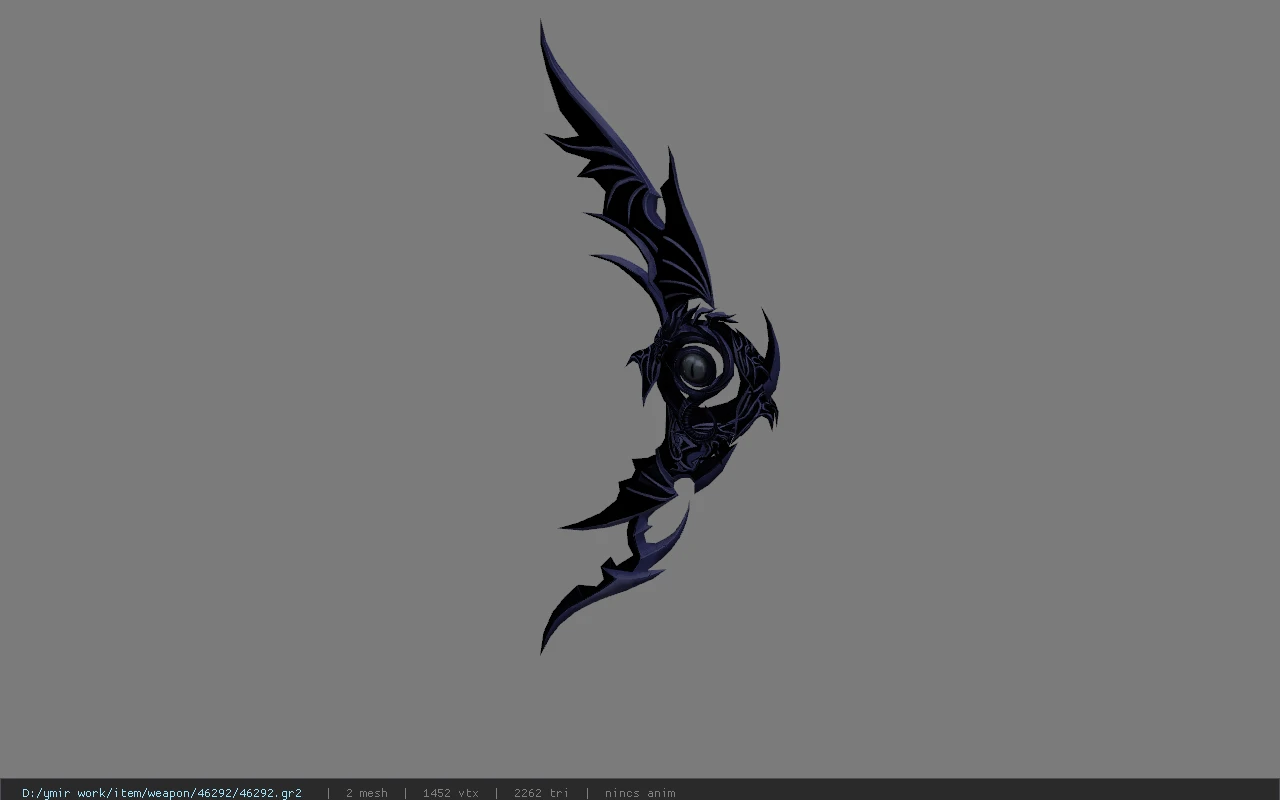The height and width of the screenshot is (800, 1280).
Task: Click the "2262 tri" triangle count
Action: point(541,793)
